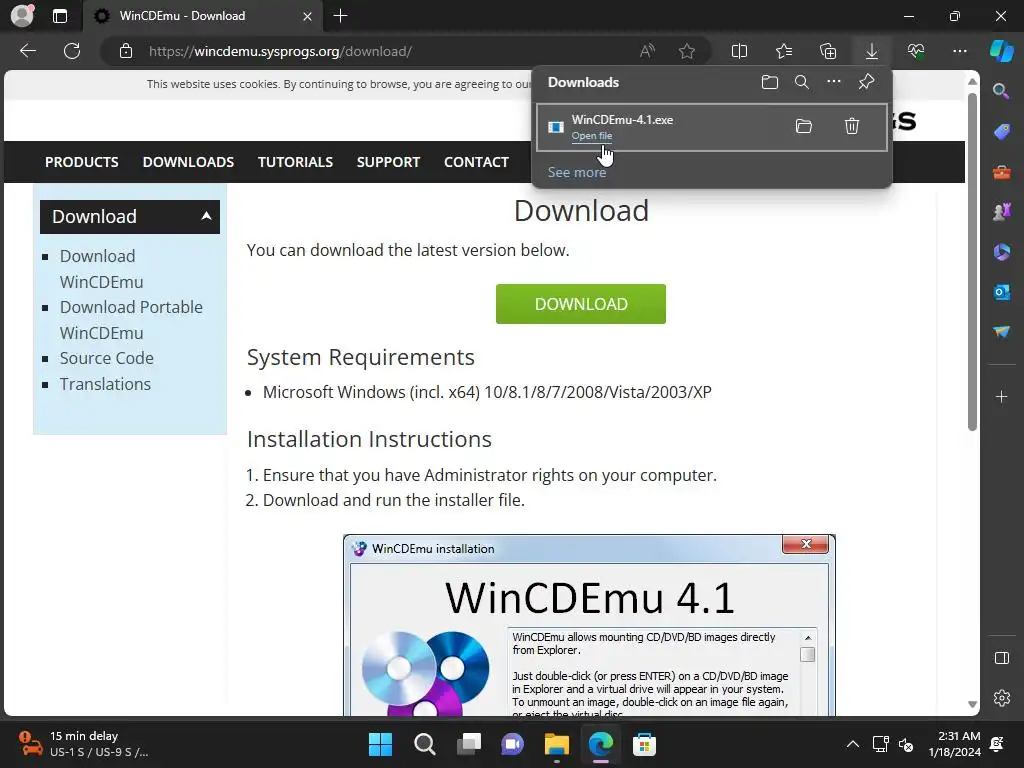Start Read aloud from address bar
This screenshot has width=1024, height=768.
click(x=647, y=51)
